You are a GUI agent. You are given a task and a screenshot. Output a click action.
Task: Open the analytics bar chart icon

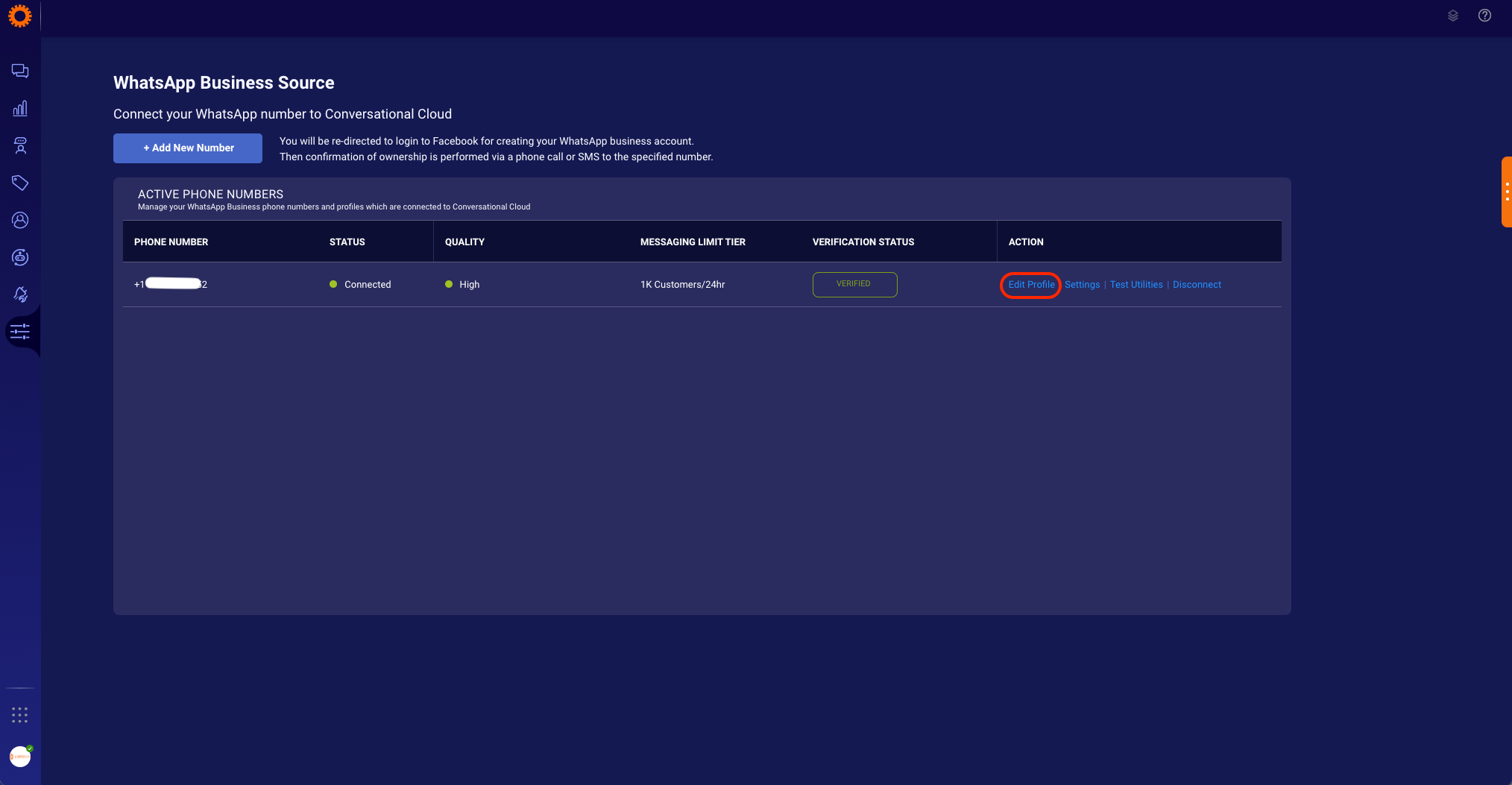20,108
